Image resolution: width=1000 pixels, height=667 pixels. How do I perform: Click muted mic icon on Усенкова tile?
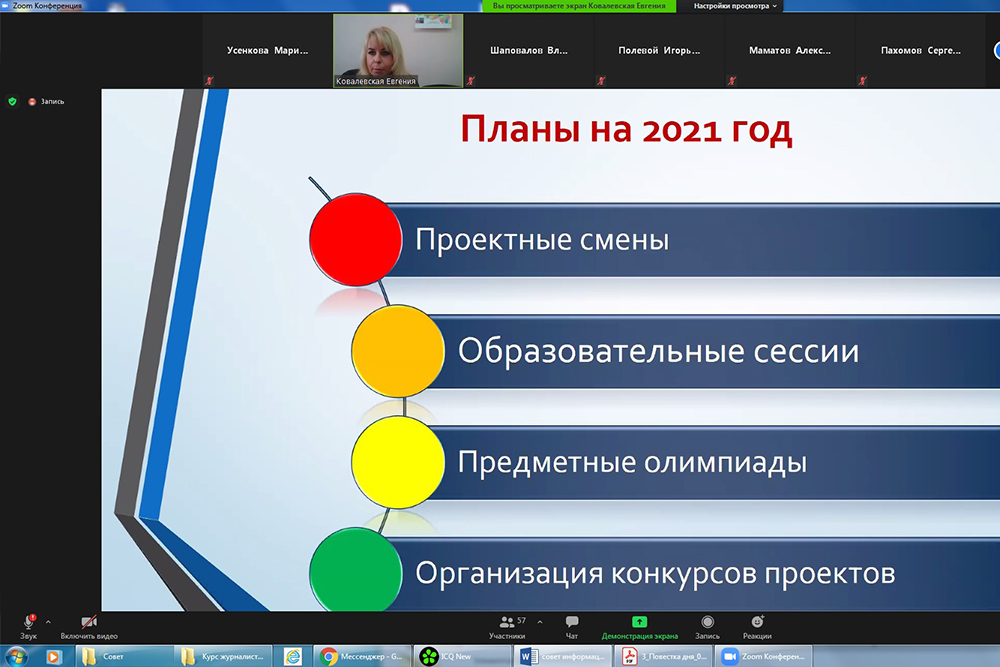209,81
